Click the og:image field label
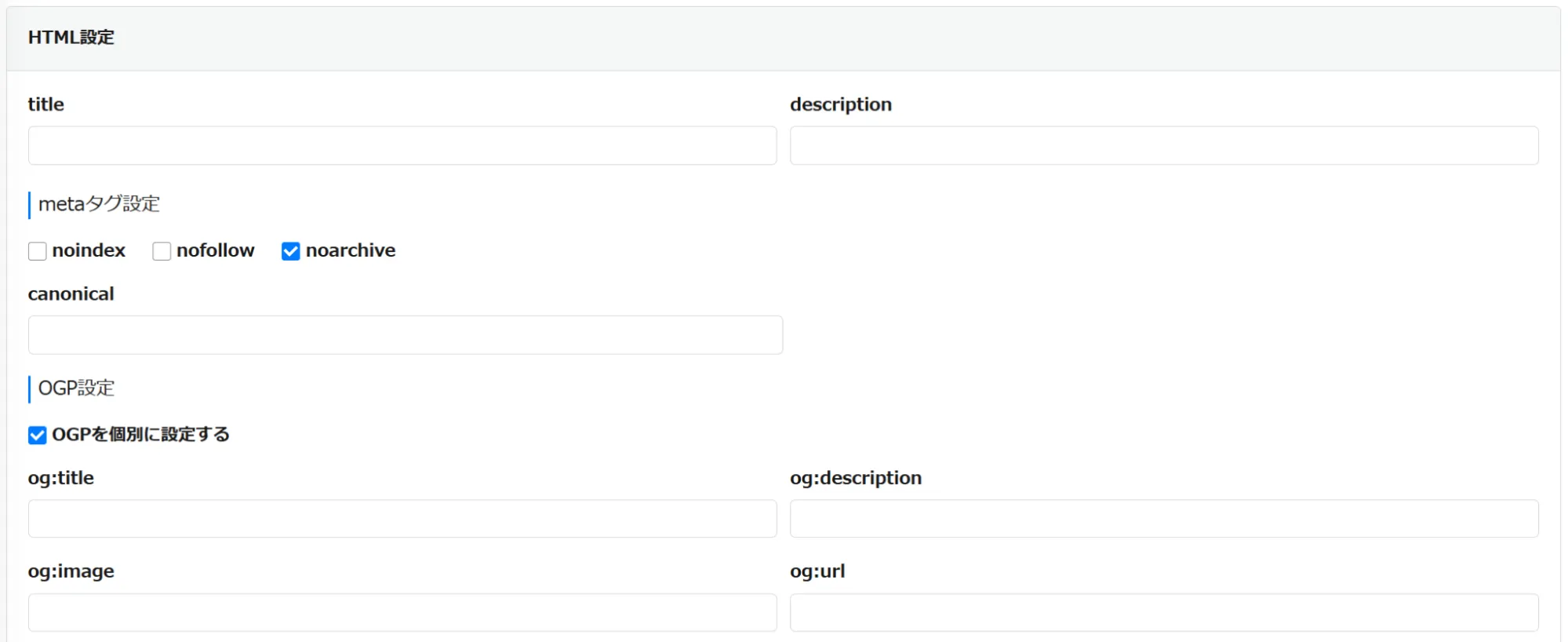The height and width of the screenshot is (642, 1568). click(71, 571)
